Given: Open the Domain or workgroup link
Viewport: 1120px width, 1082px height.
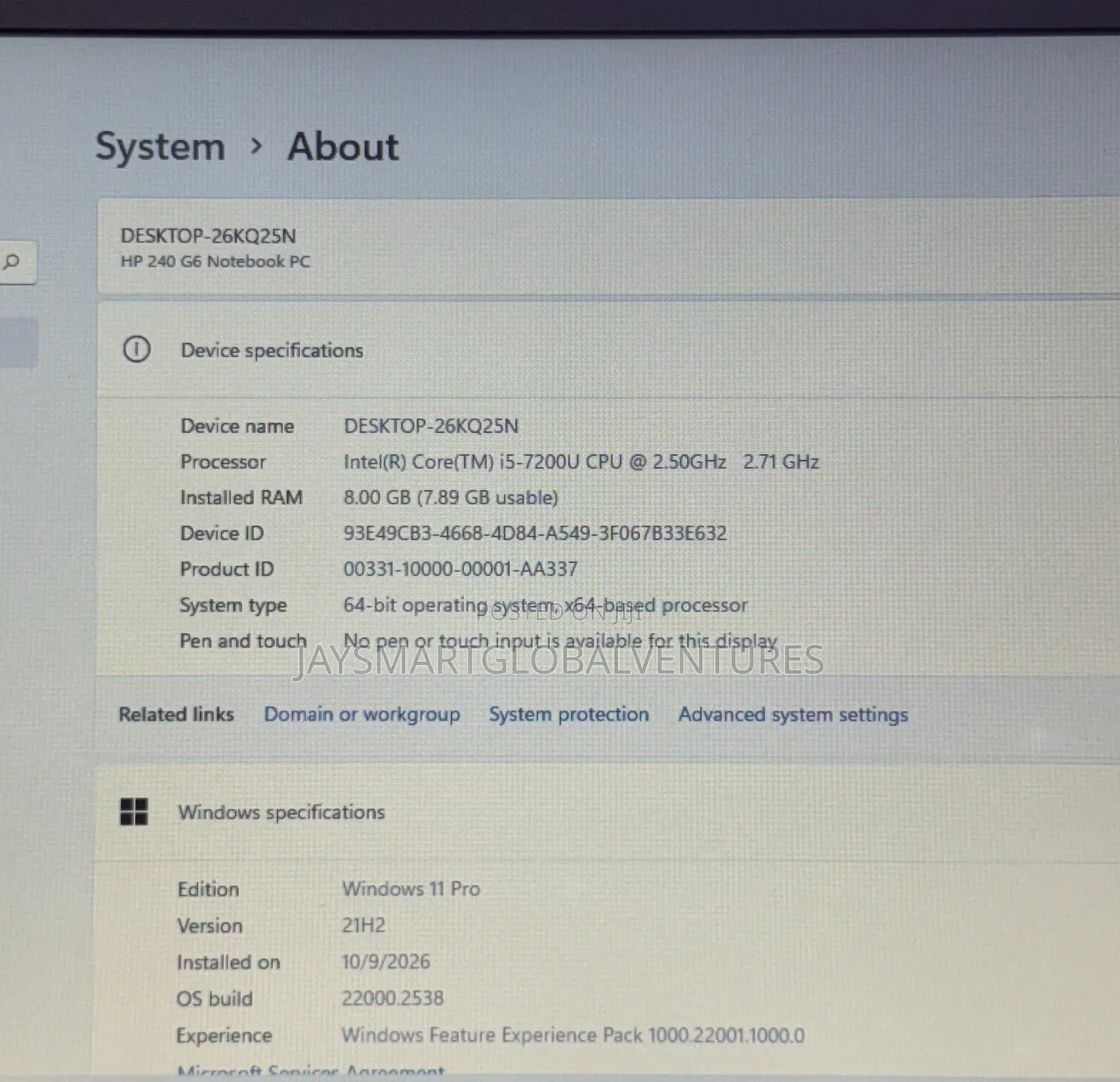Looking at the screenshot, I should pyautogui.click(x=362, y=714).
